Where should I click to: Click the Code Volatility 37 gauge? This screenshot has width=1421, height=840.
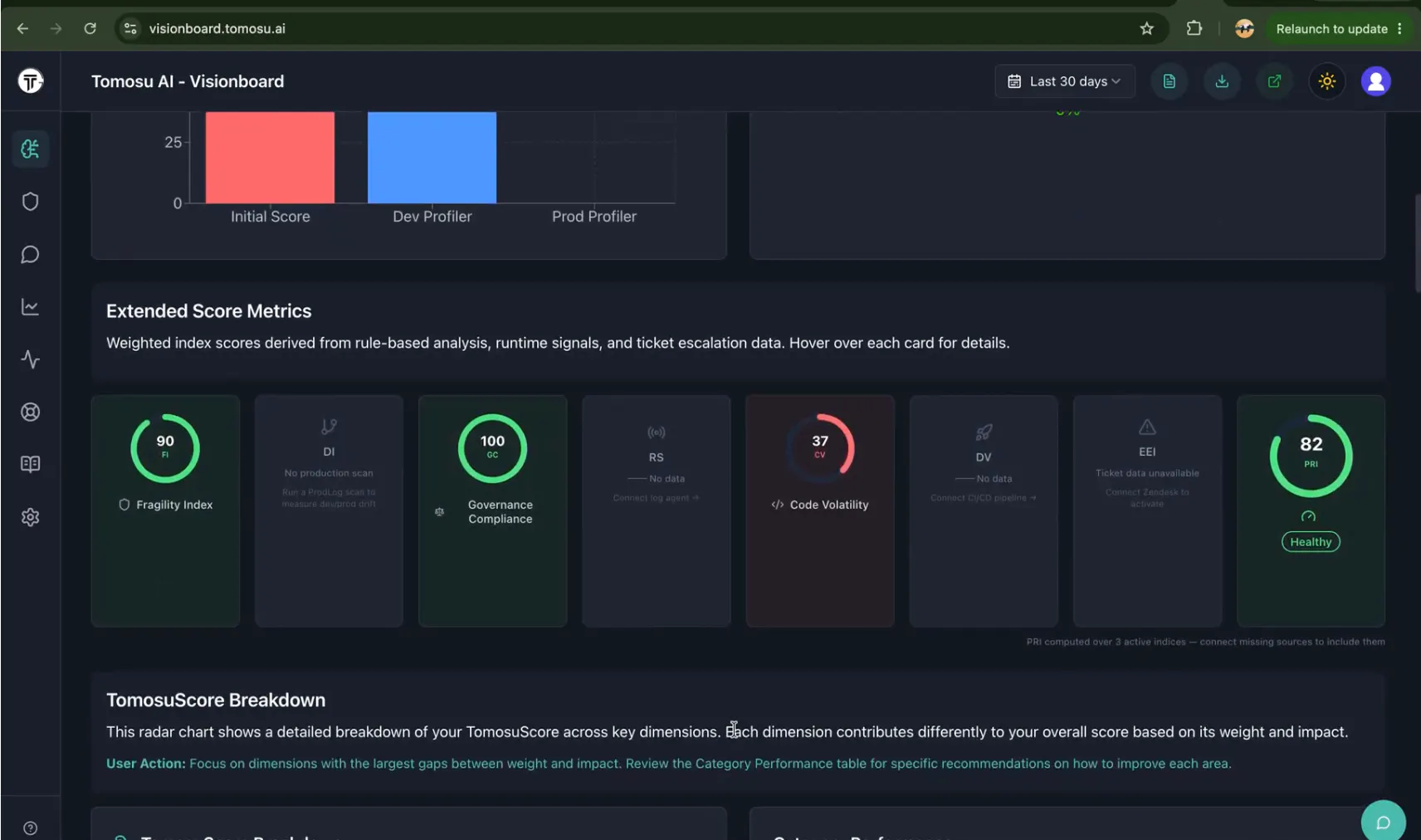820,448
